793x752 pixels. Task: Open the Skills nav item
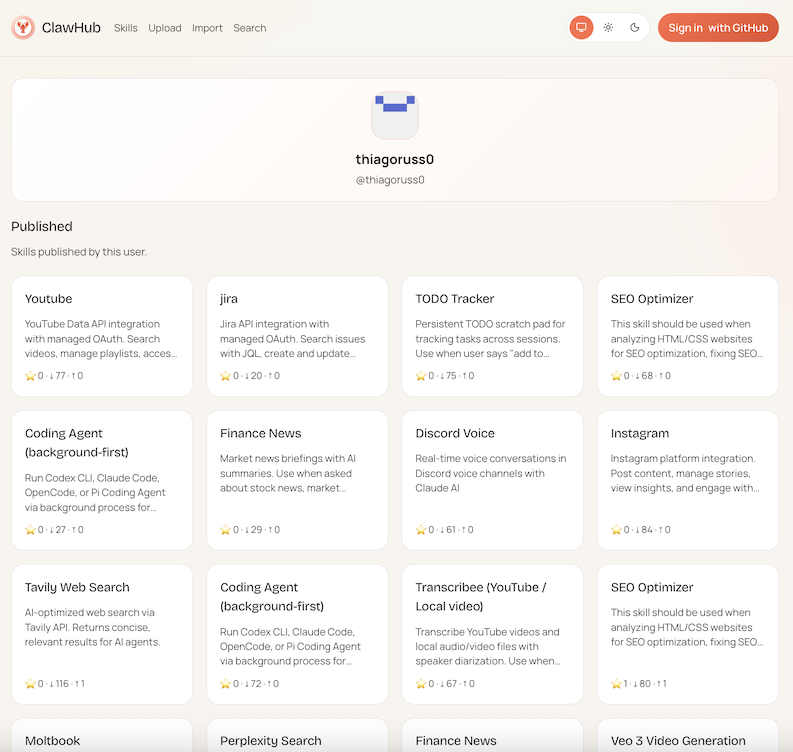point(126,28)
